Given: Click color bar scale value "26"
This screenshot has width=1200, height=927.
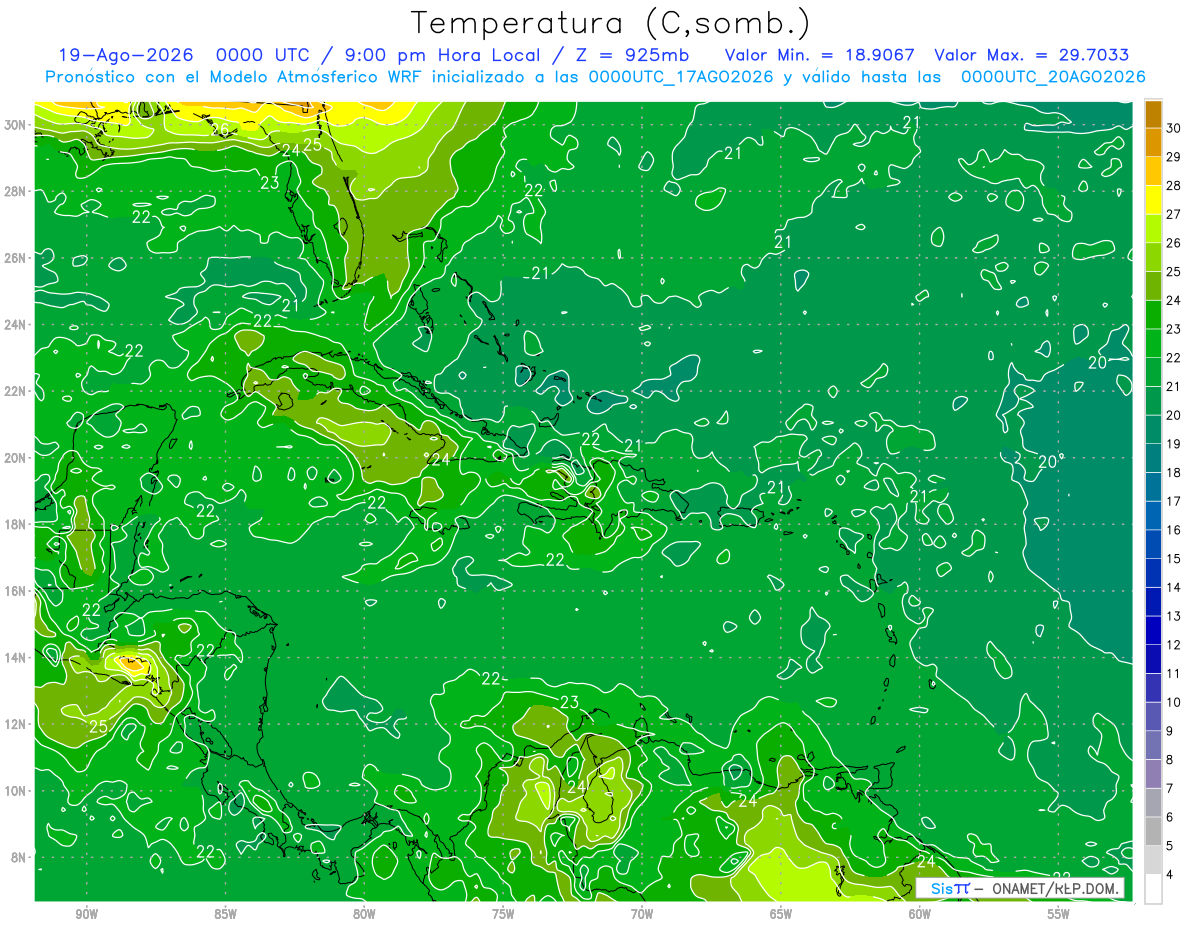Looking at the screenshot, I should (1175, 243).
